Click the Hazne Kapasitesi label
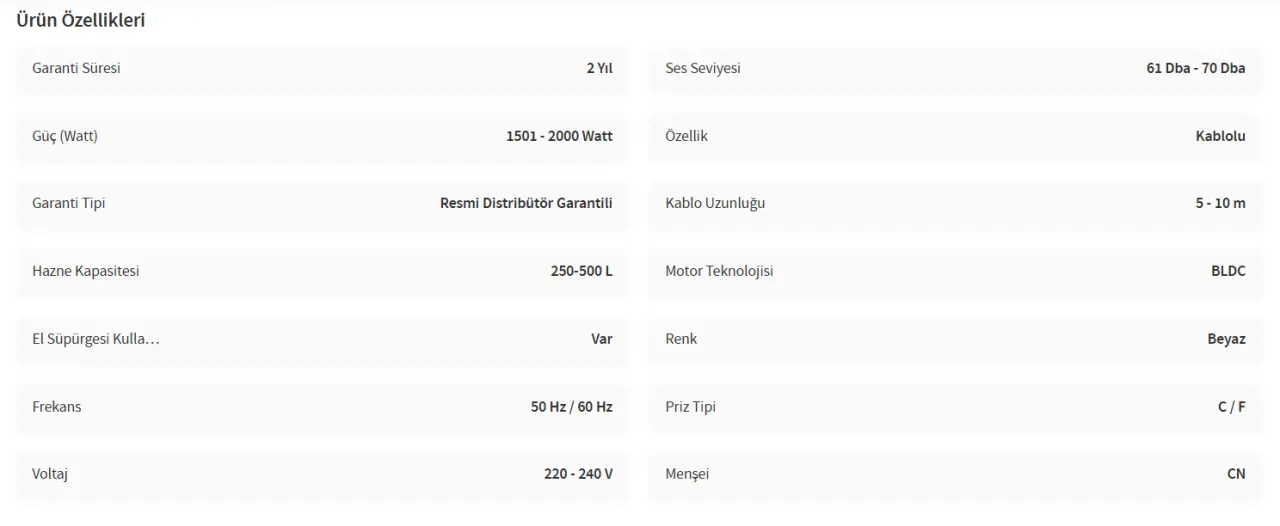Screen dimensions: 1280x526 pos(85,271)
